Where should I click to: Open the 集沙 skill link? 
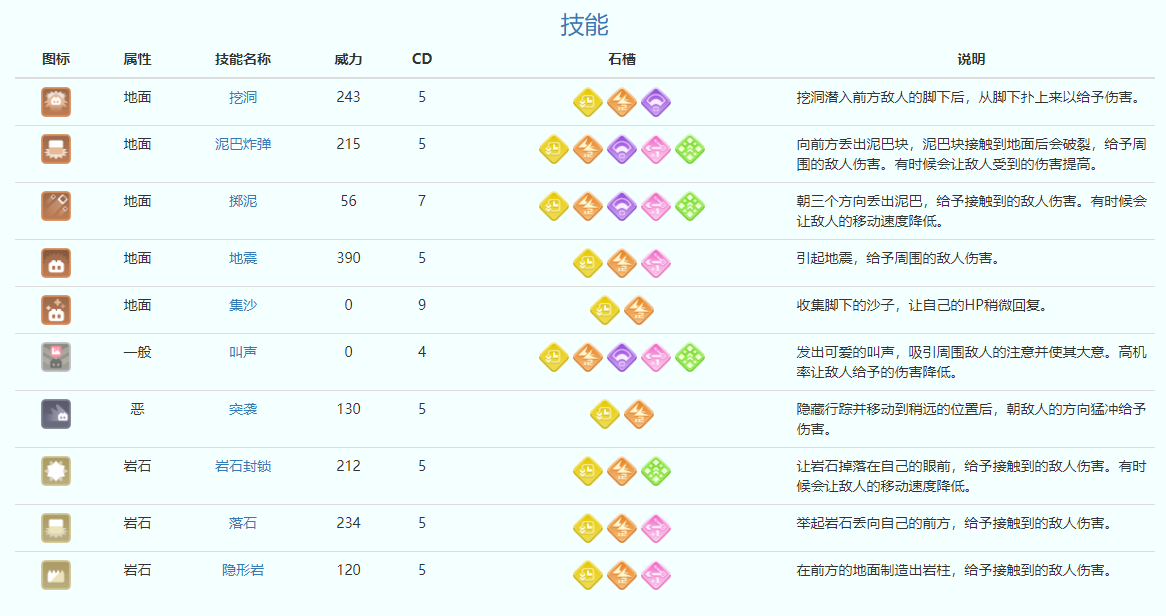tap(243, 305)
